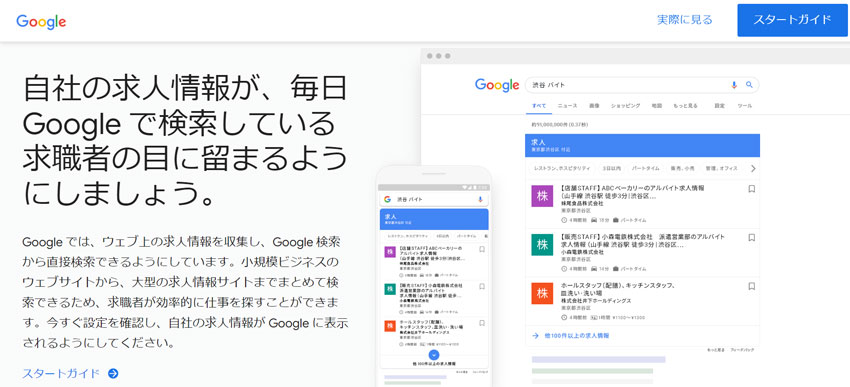The height and width of the screenshot is (387, 850).
Task: Click the clock icon under ABCベーカリー listing
Action: (564, 220)
